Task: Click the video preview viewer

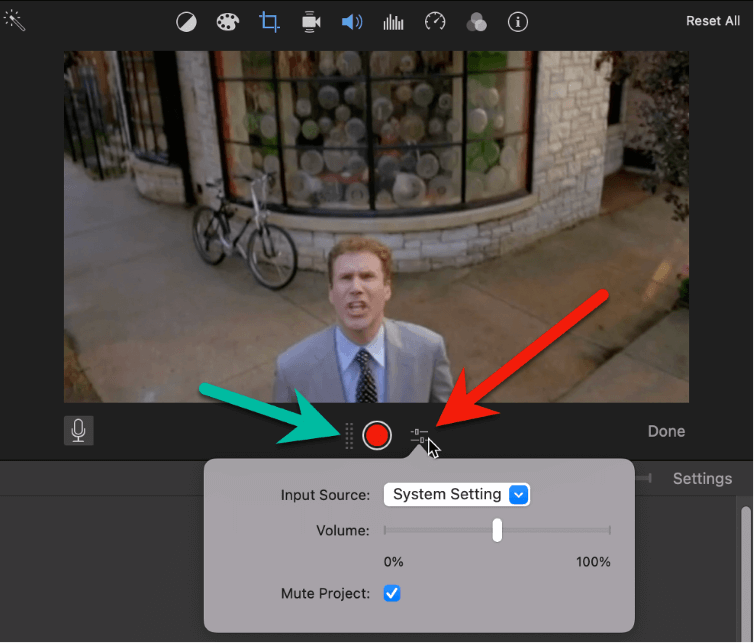Action: [376, 227]
